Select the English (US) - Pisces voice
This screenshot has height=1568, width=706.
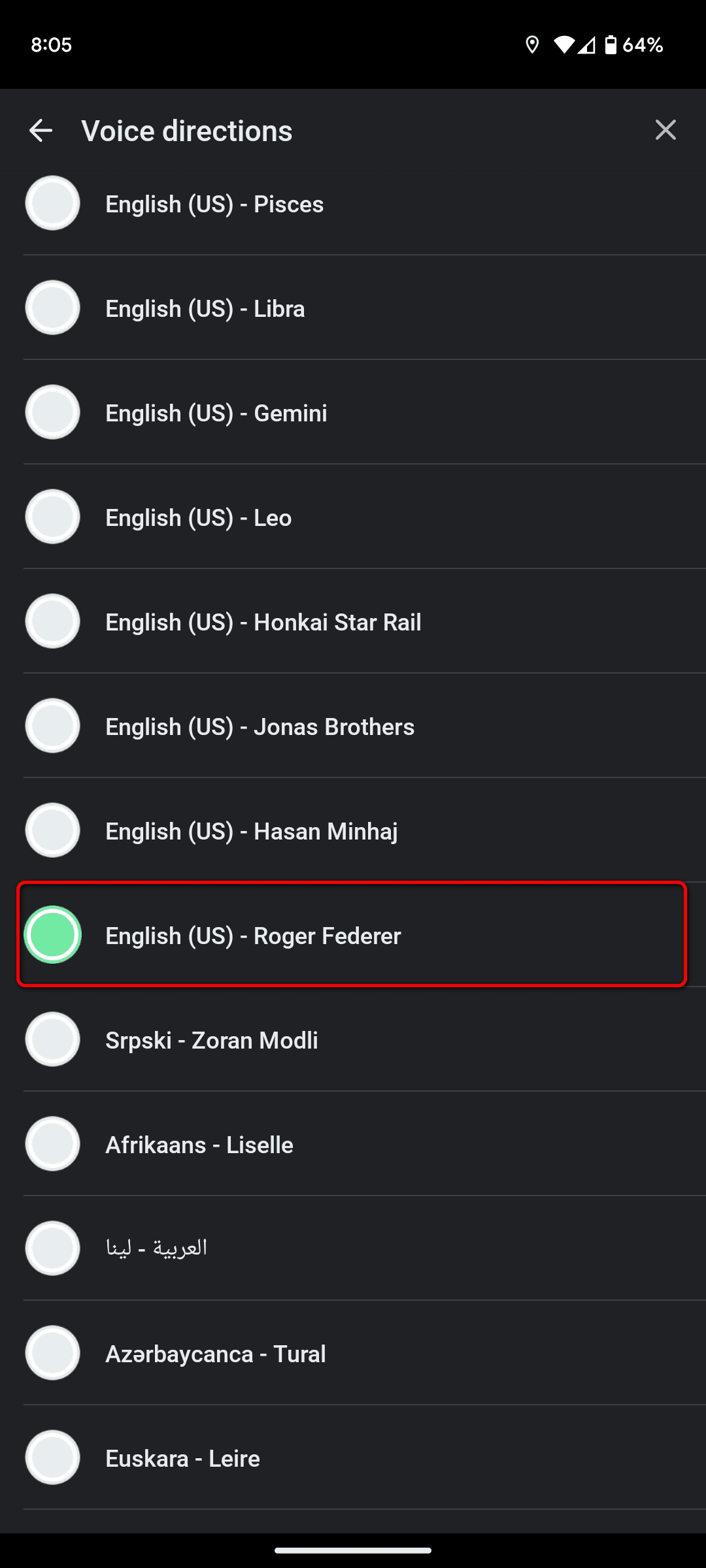[x=52, y=203]
